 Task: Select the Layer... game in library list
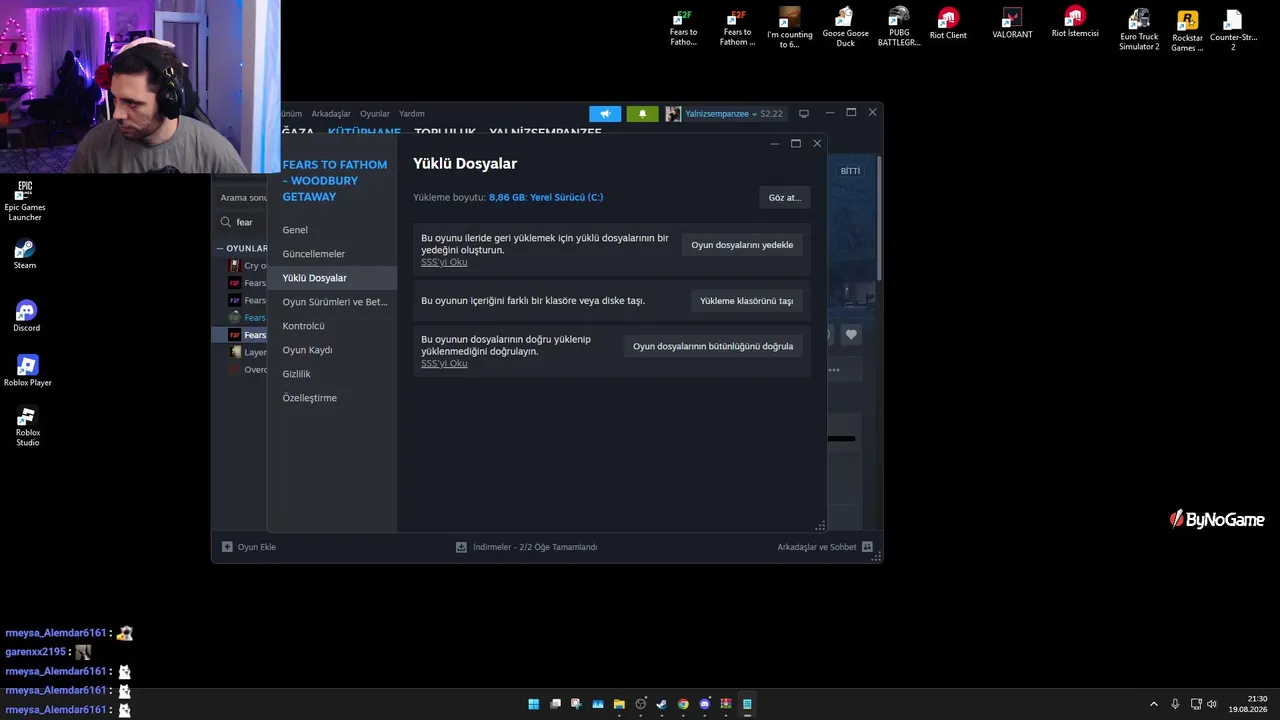(x=248, y=352)
